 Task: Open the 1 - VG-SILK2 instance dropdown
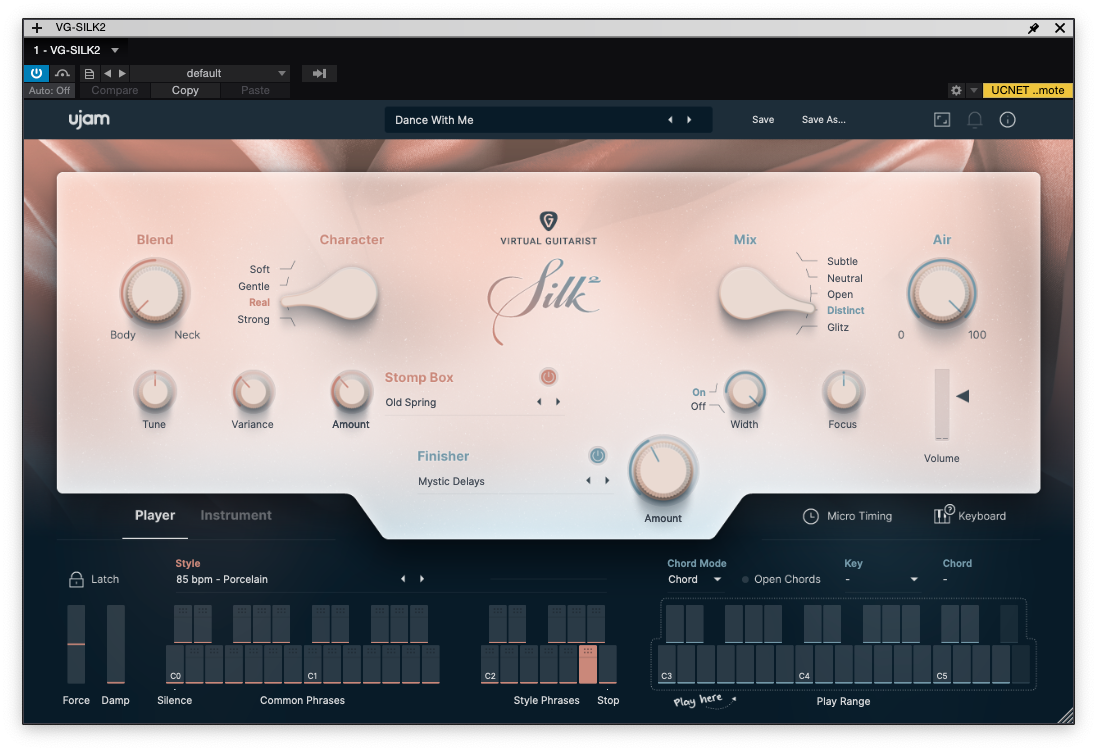coord(76,50)
